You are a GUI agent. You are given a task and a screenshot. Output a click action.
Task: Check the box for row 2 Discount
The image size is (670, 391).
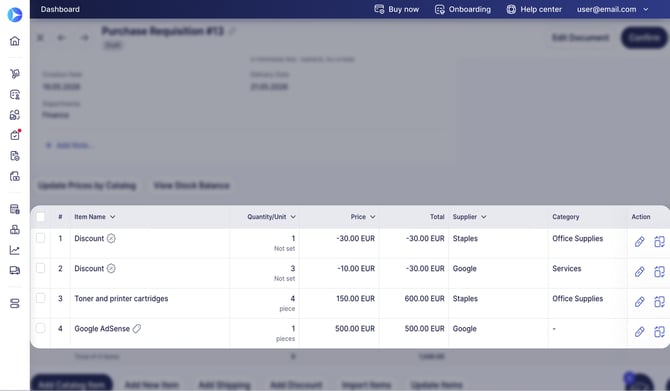coord(41,268)
